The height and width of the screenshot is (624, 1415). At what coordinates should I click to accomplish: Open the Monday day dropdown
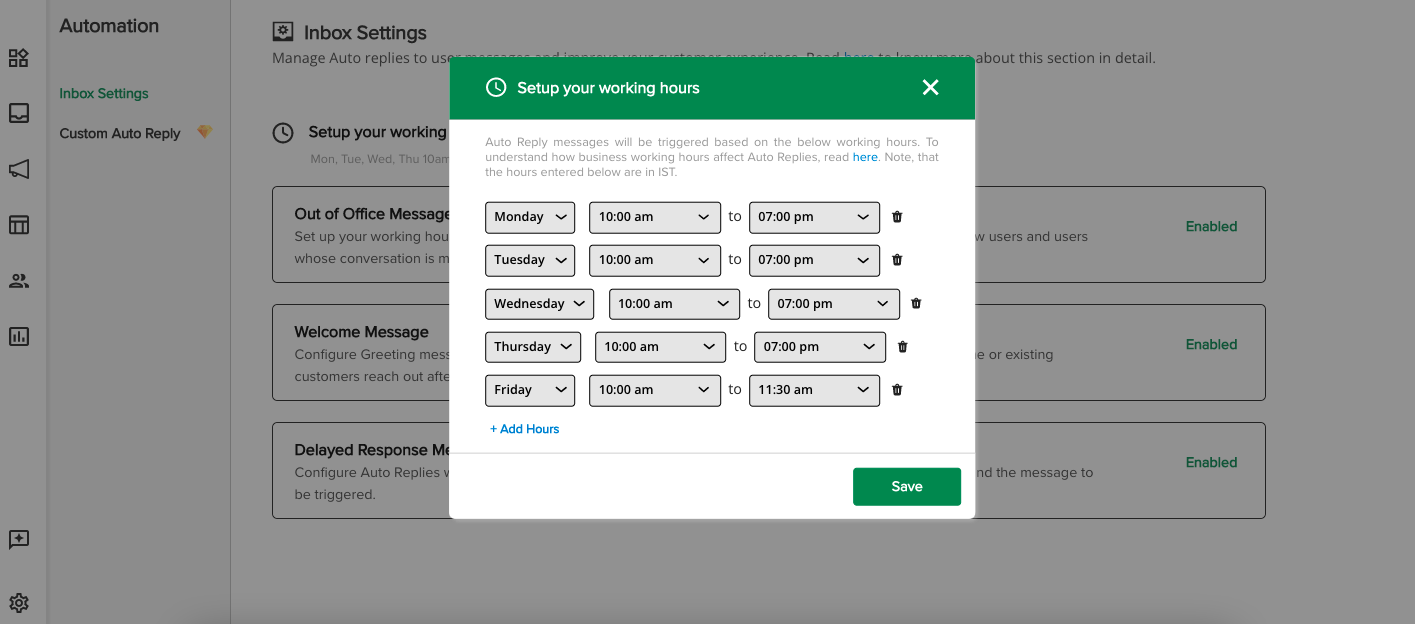tap(530, 217)
